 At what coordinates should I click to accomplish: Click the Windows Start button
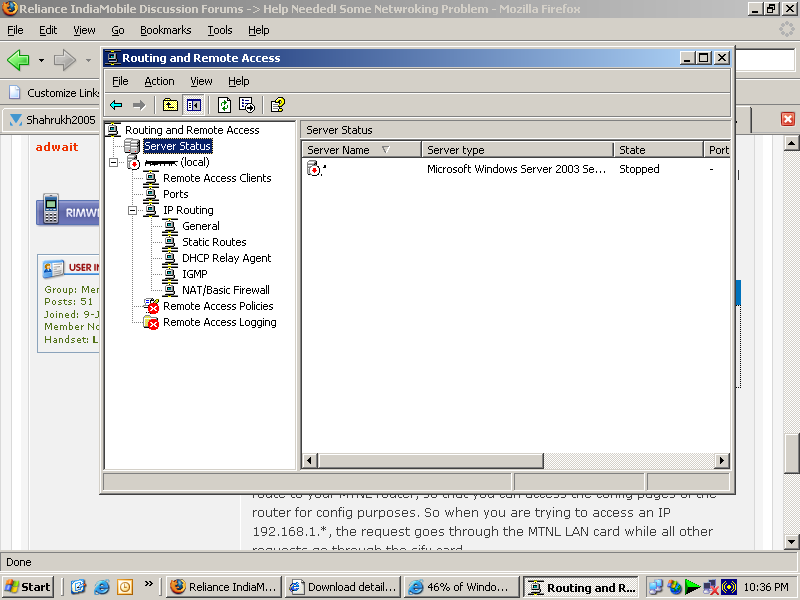(x=28, y=587)
